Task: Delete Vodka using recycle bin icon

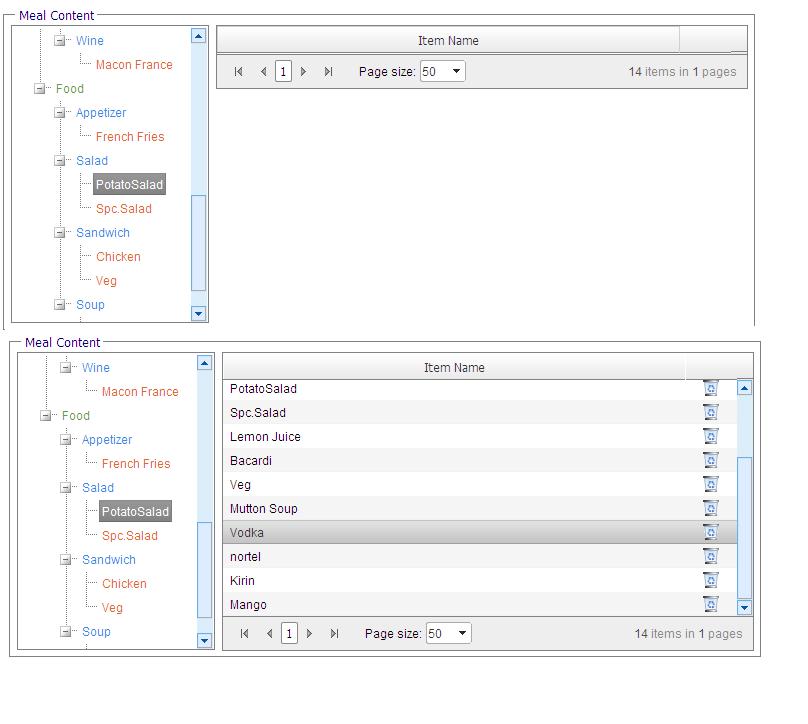Action: pos(711,532)
